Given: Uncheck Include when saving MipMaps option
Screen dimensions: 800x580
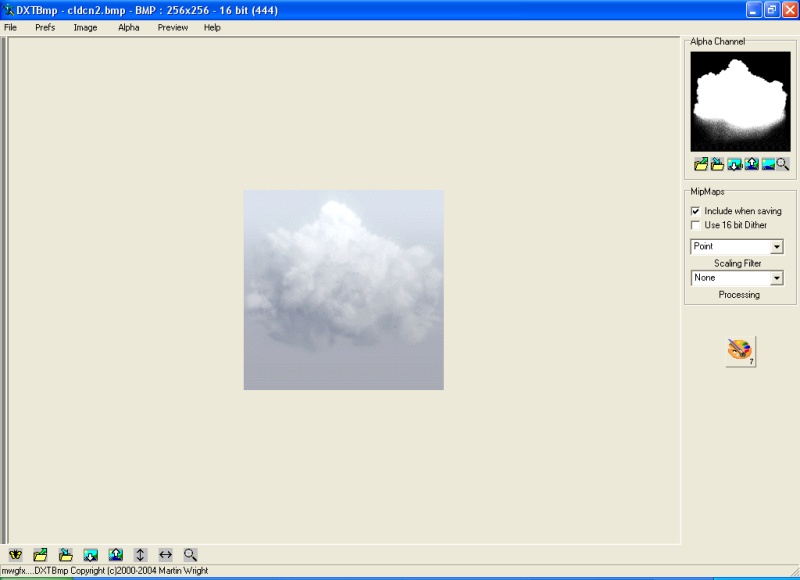Looking at the screenshot, I should coord(696,211).
